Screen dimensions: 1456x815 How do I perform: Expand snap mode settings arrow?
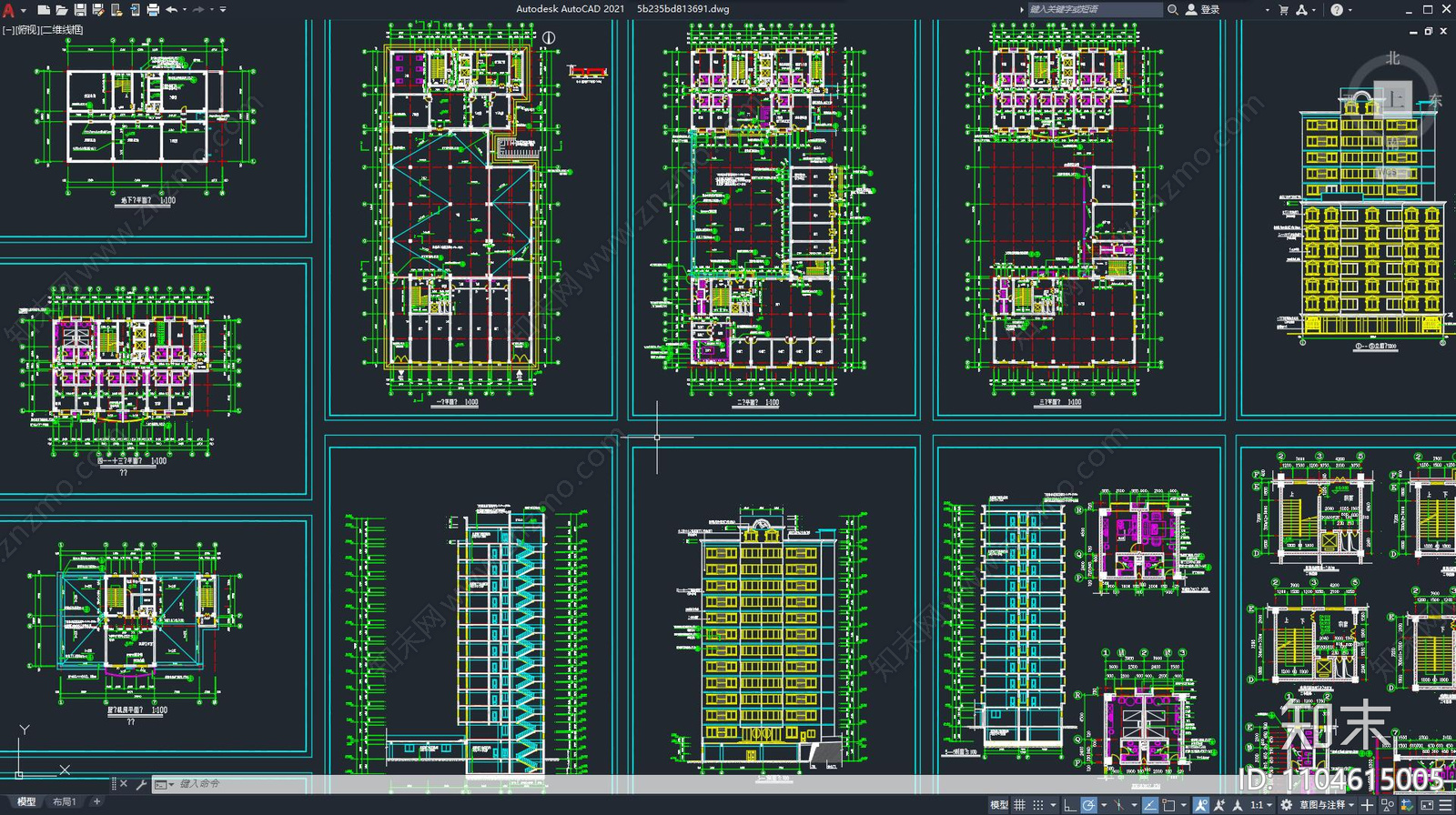(x=1053, y=805)
